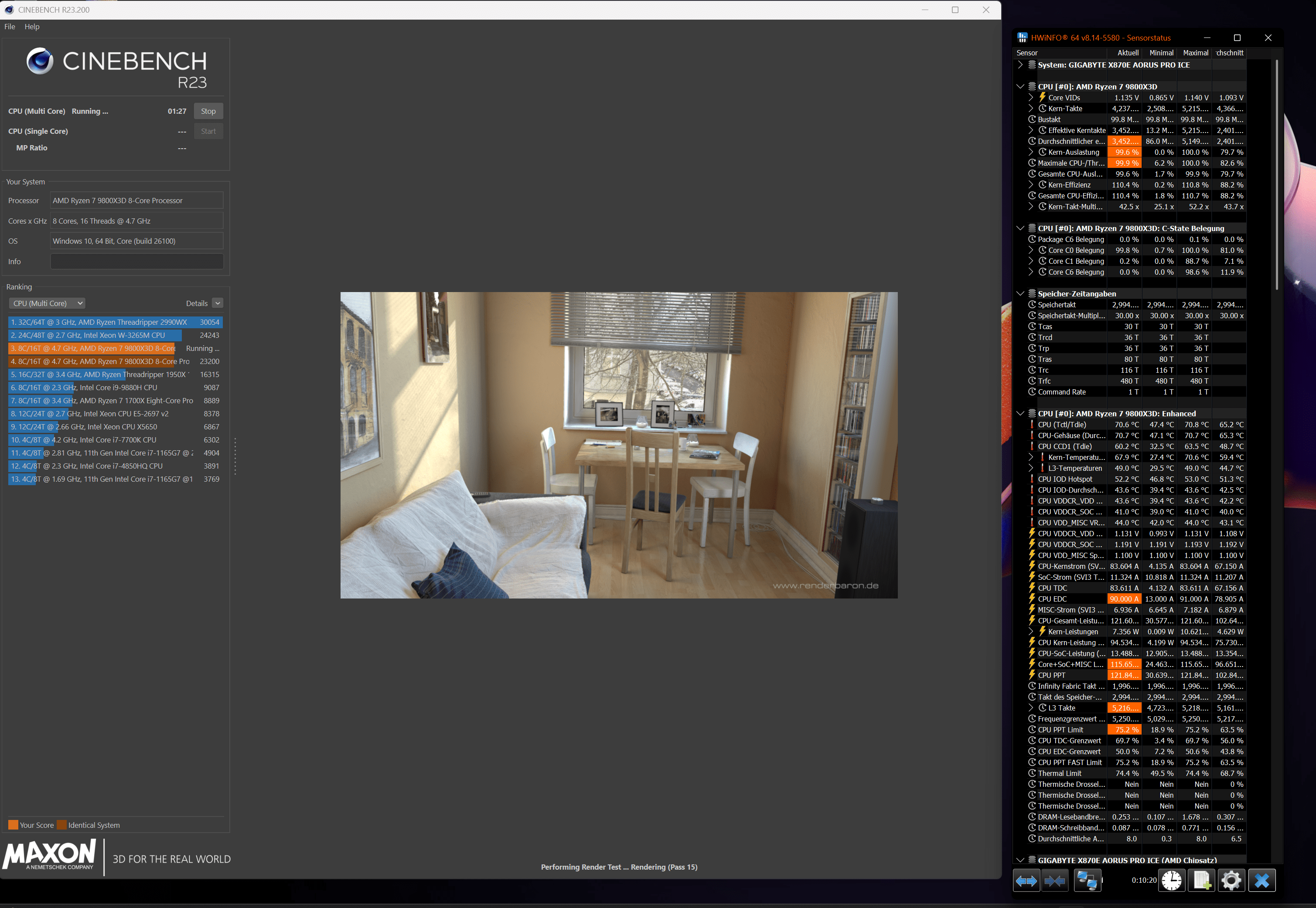Screen dimensions: 1316x908
Task: Open the Details dropdown arrow in Ranking
Action: click(x=218, y=303)
